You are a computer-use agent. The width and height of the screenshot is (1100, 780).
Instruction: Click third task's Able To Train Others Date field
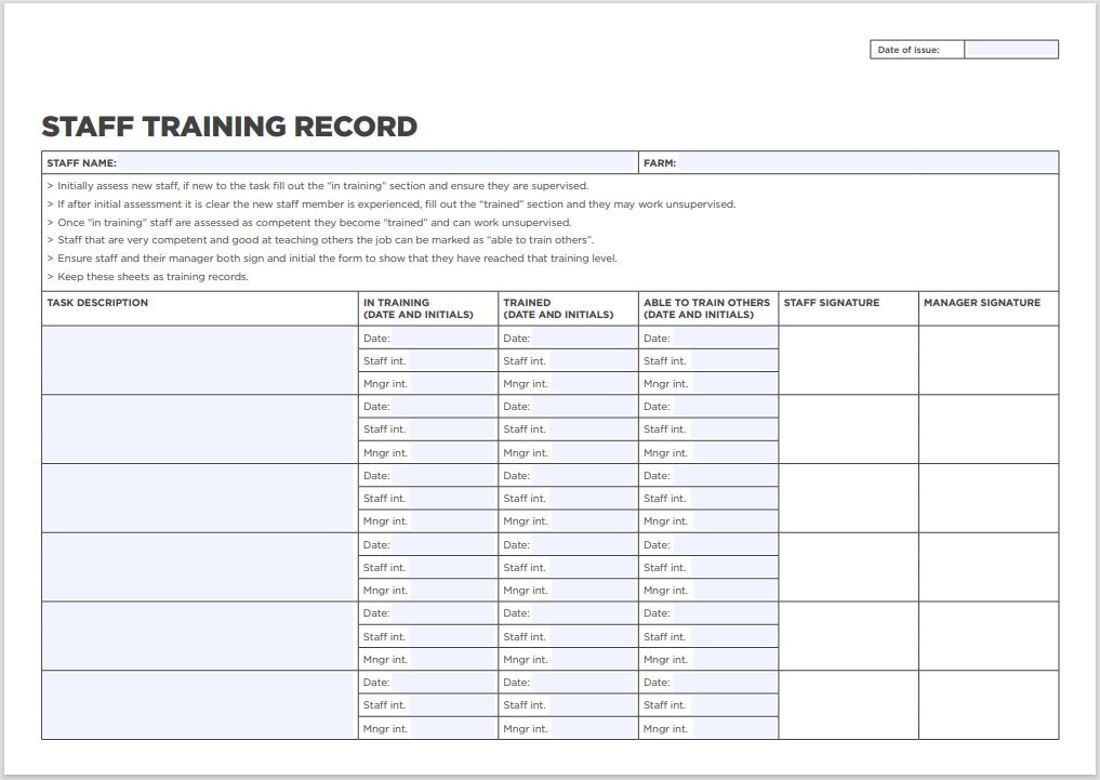pyautogui.click(x=724, y=476)
